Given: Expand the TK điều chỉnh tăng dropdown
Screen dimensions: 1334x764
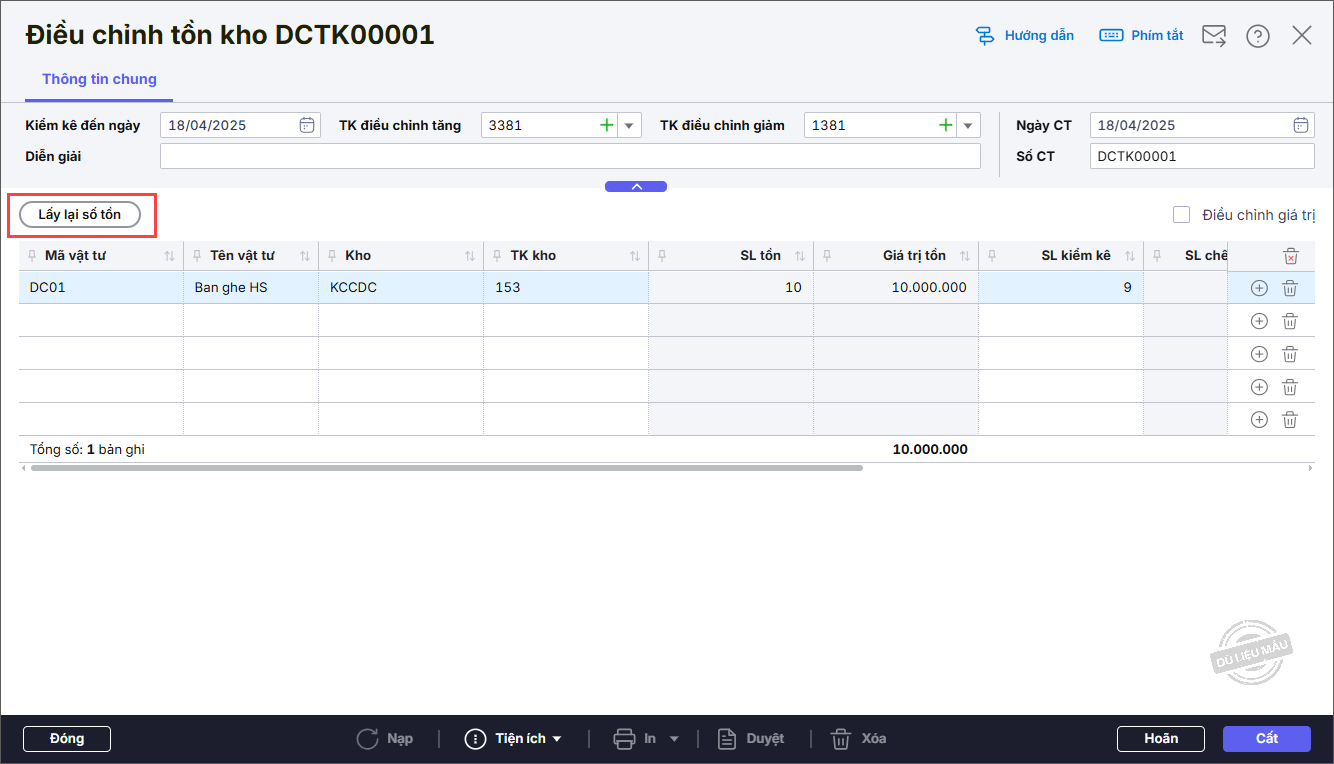Looking at the screenshot, I should tap(629, 125).
